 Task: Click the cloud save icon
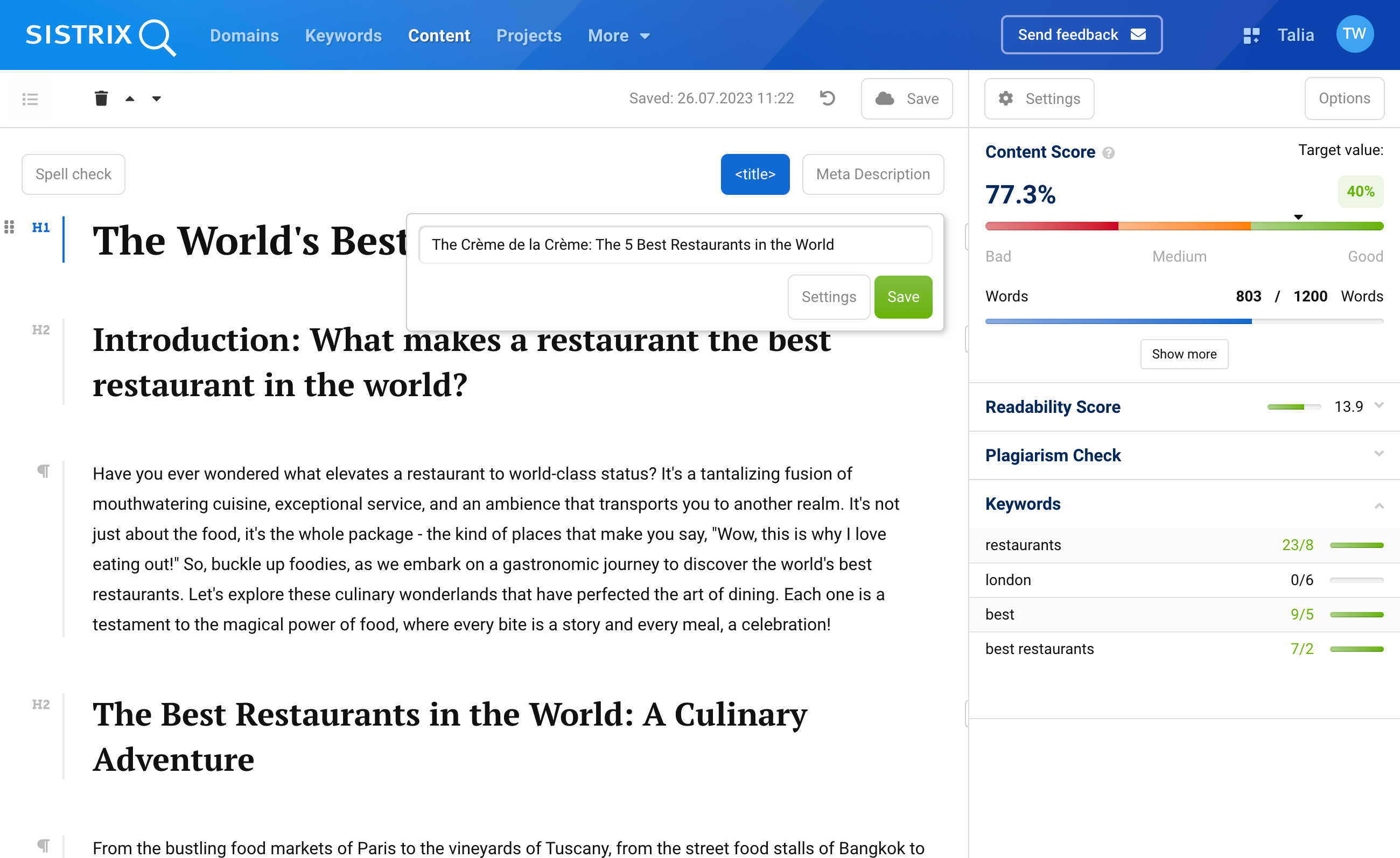[884, 97]
